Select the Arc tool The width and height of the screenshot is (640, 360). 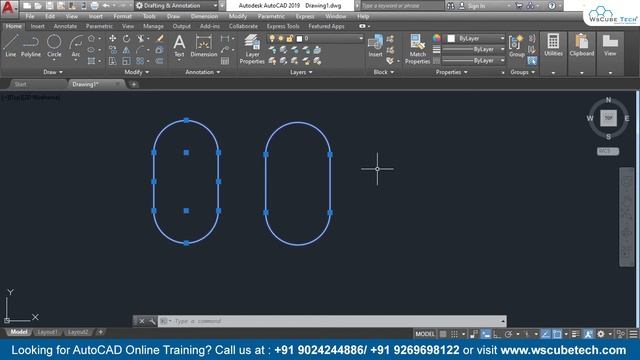click(x=76, y=45)
